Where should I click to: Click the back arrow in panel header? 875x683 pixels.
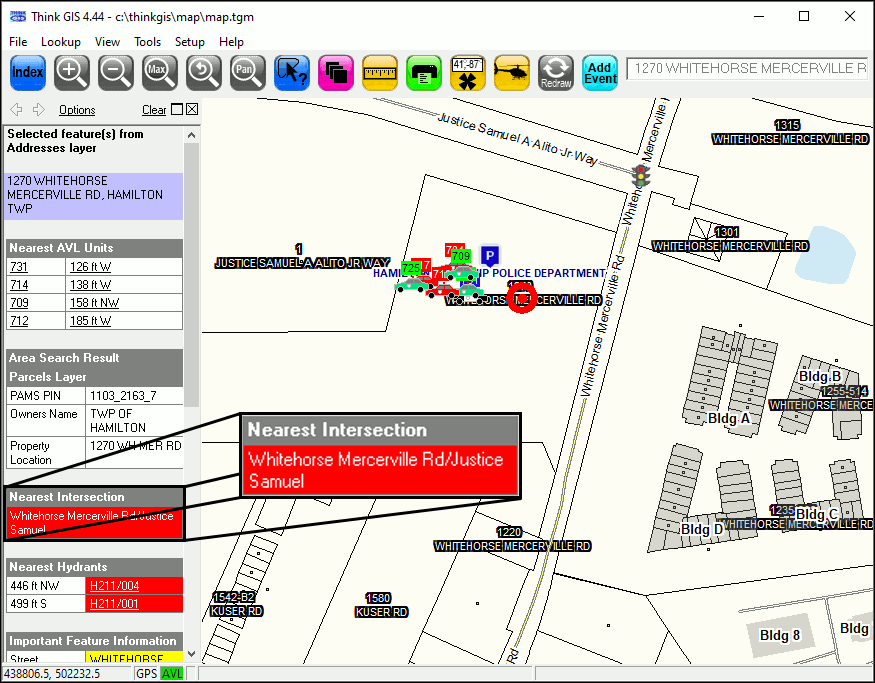(16, 110)
